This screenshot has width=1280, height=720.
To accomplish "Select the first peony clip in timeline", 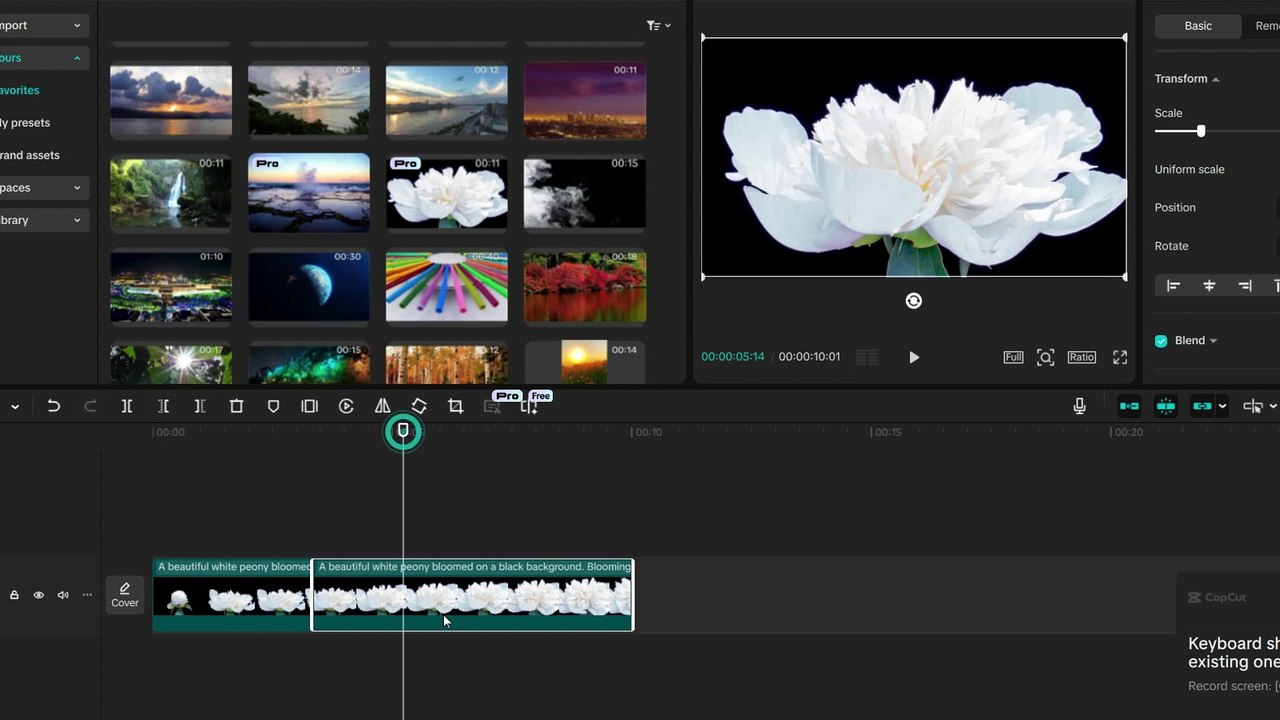I will (232, 595).
